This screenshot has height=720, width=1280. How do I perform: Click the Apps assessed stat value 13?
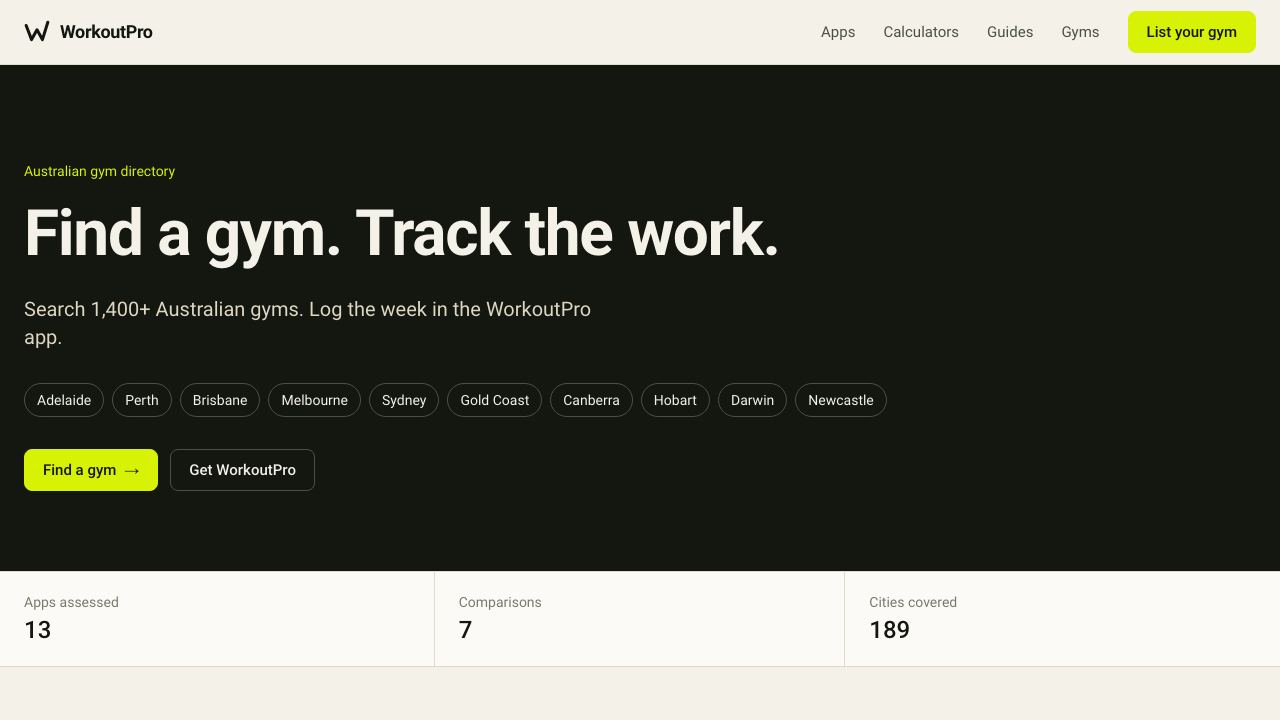tap(38, 630)
